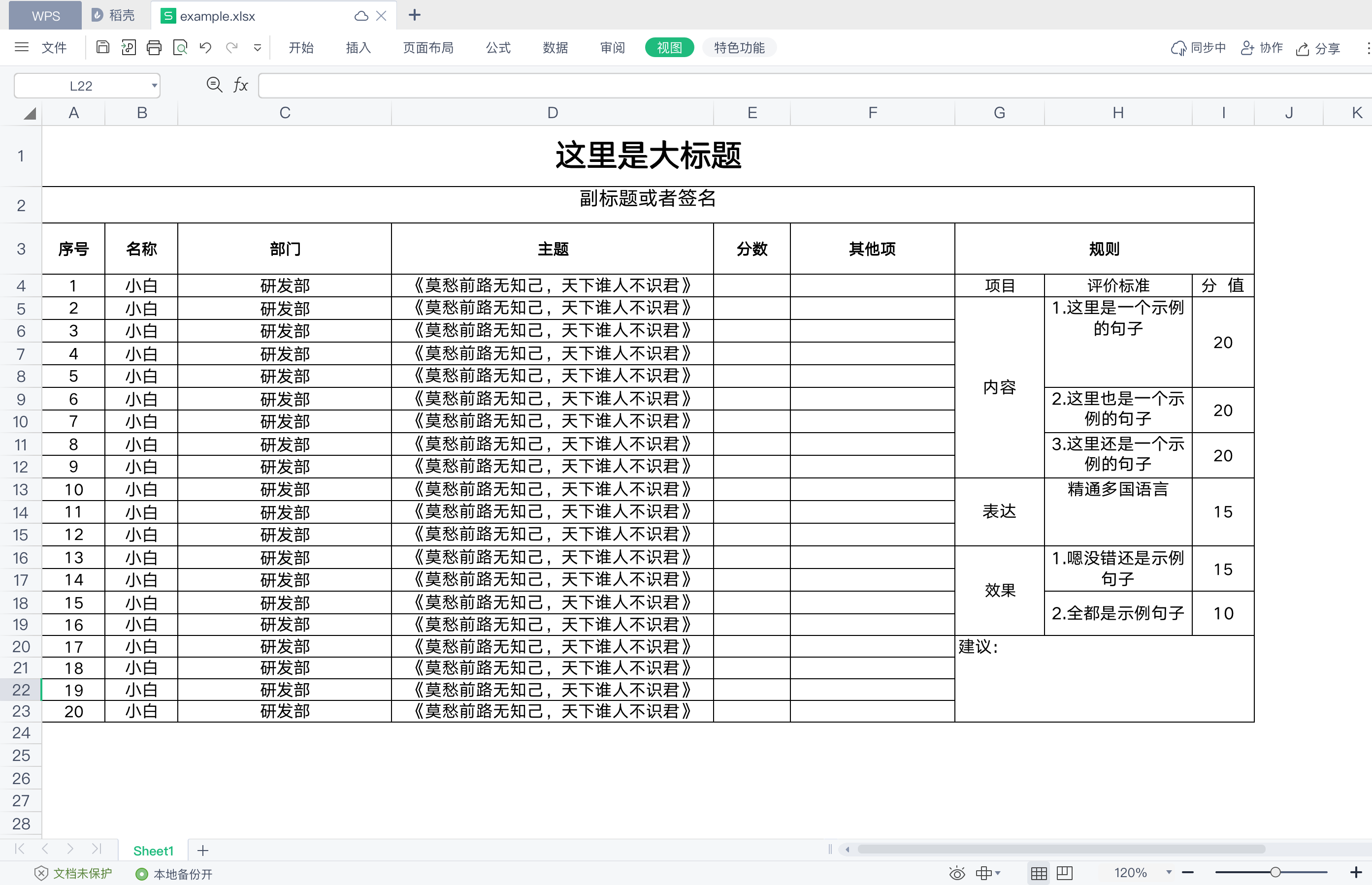1372x885 pixels.
Task: Click the Share icon at top right
Action: click(x=1303, y=48)
